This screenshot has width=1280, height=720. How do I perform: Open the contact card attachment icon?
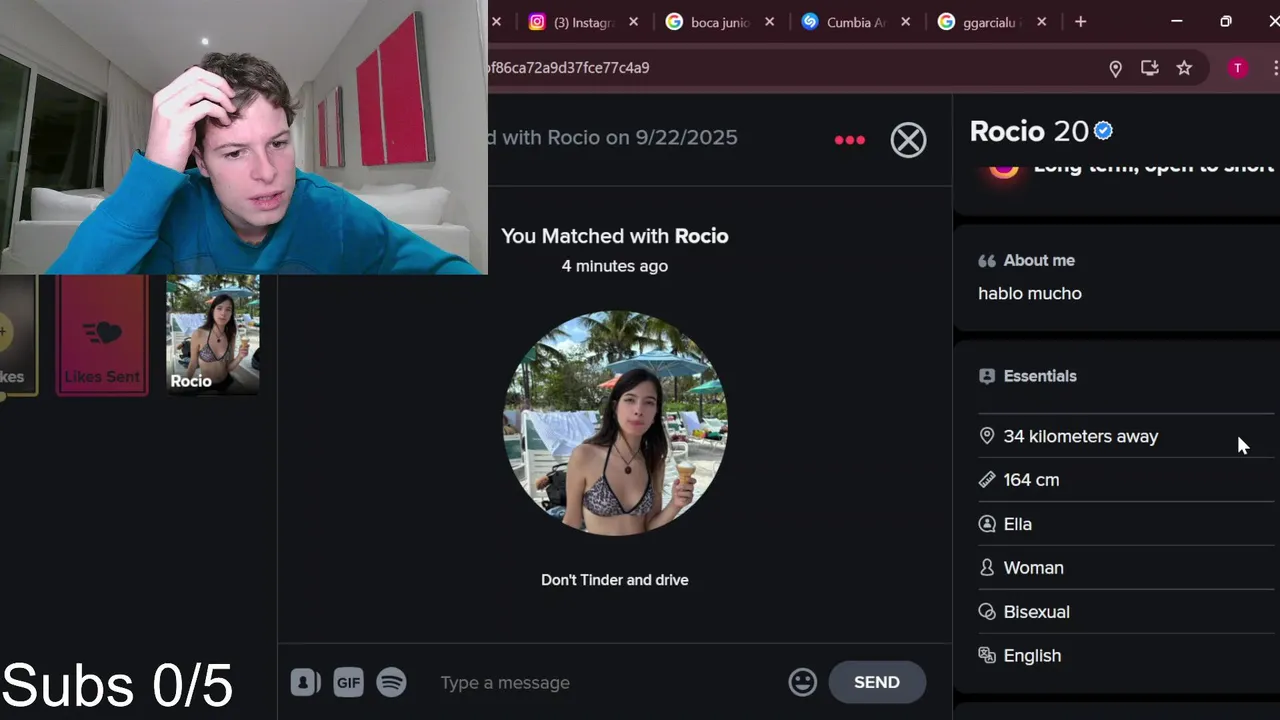point(305,682)
